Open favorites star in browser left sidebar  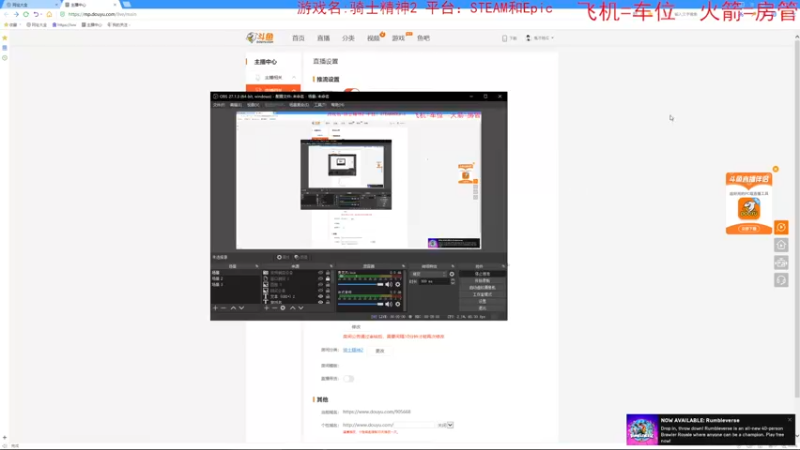[5, 38]
